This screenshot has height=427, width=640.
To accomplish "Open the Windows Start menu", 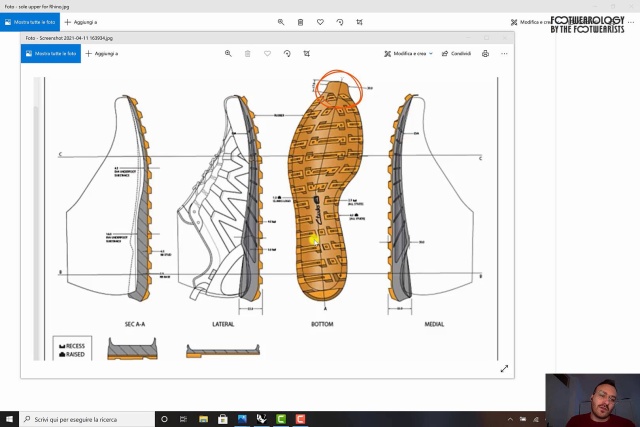I will tap(9, 419).
